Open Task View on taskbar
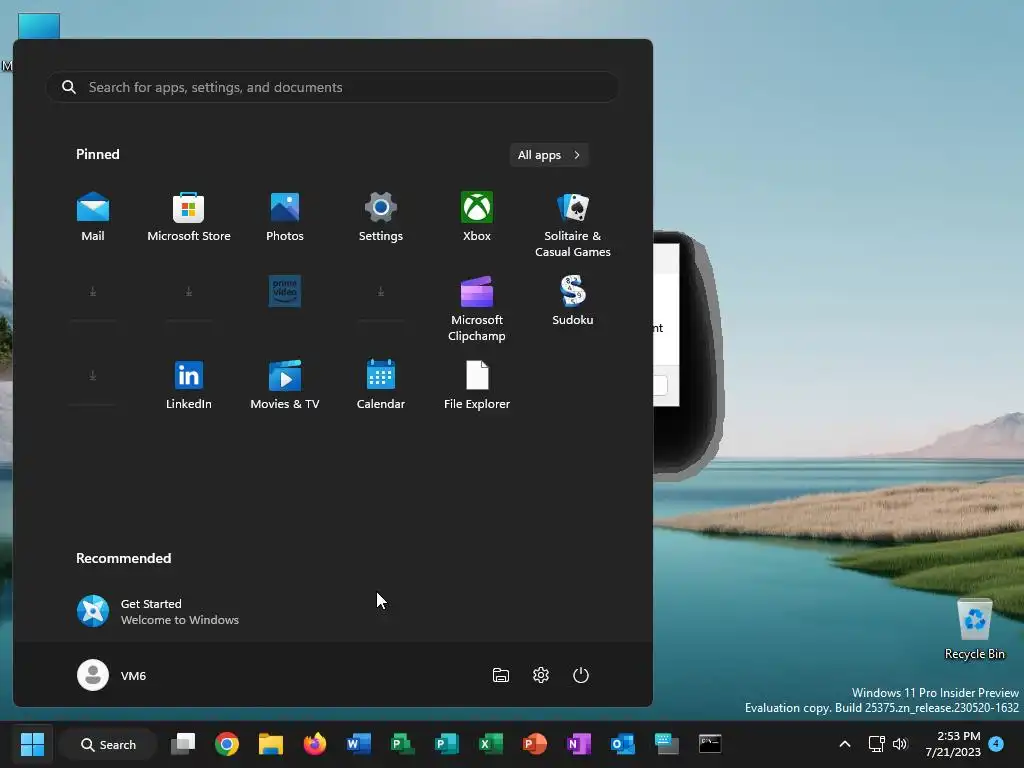1024x768 pixels. point(183,744)
